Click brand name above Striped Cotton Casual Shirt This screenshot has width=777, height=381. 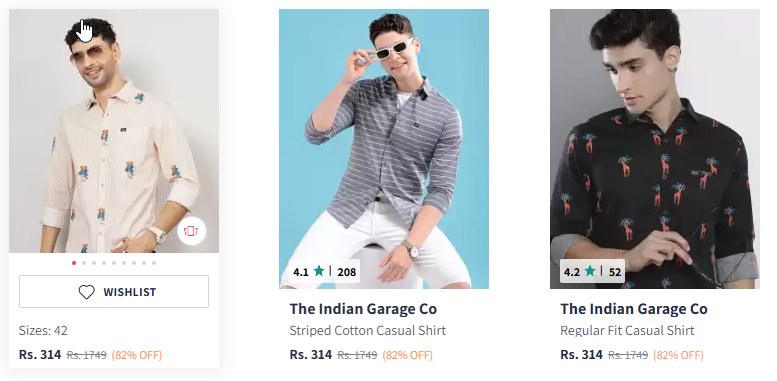click(363, 309)
